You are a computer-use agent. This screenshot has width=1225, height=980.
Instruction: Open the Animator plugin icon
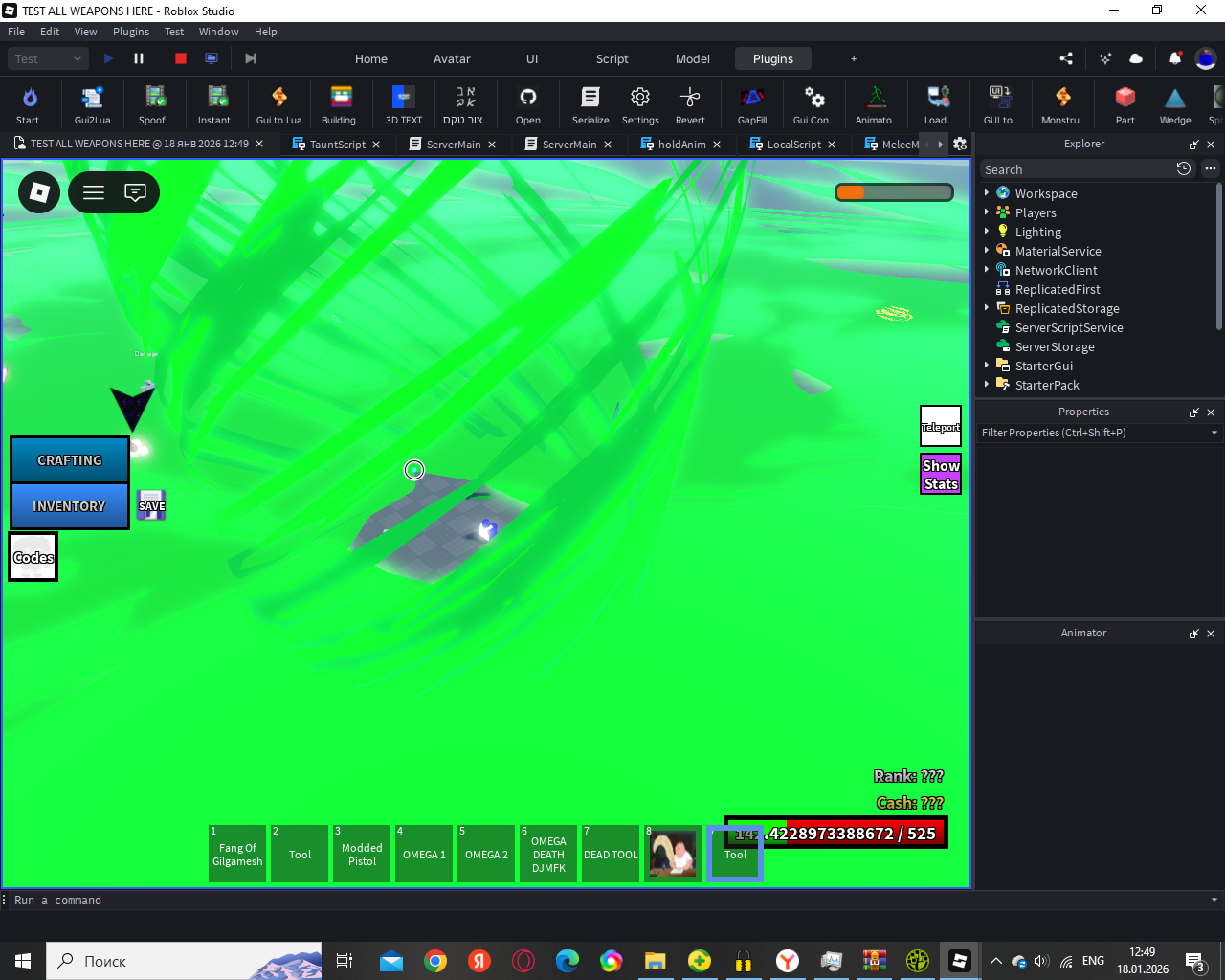pos(877,104)
